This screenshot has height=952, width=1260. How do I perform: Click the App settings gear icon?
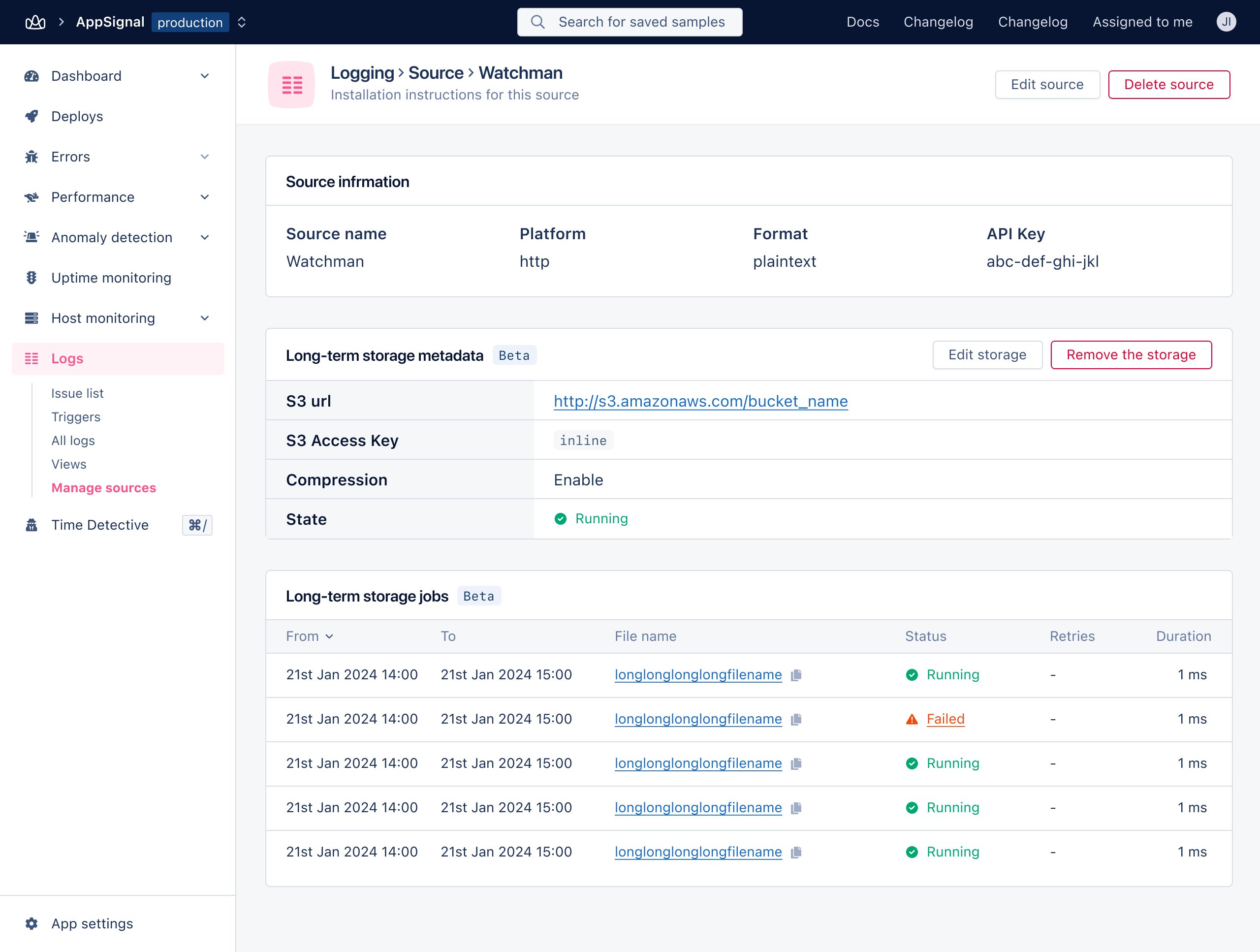[31, 923]
